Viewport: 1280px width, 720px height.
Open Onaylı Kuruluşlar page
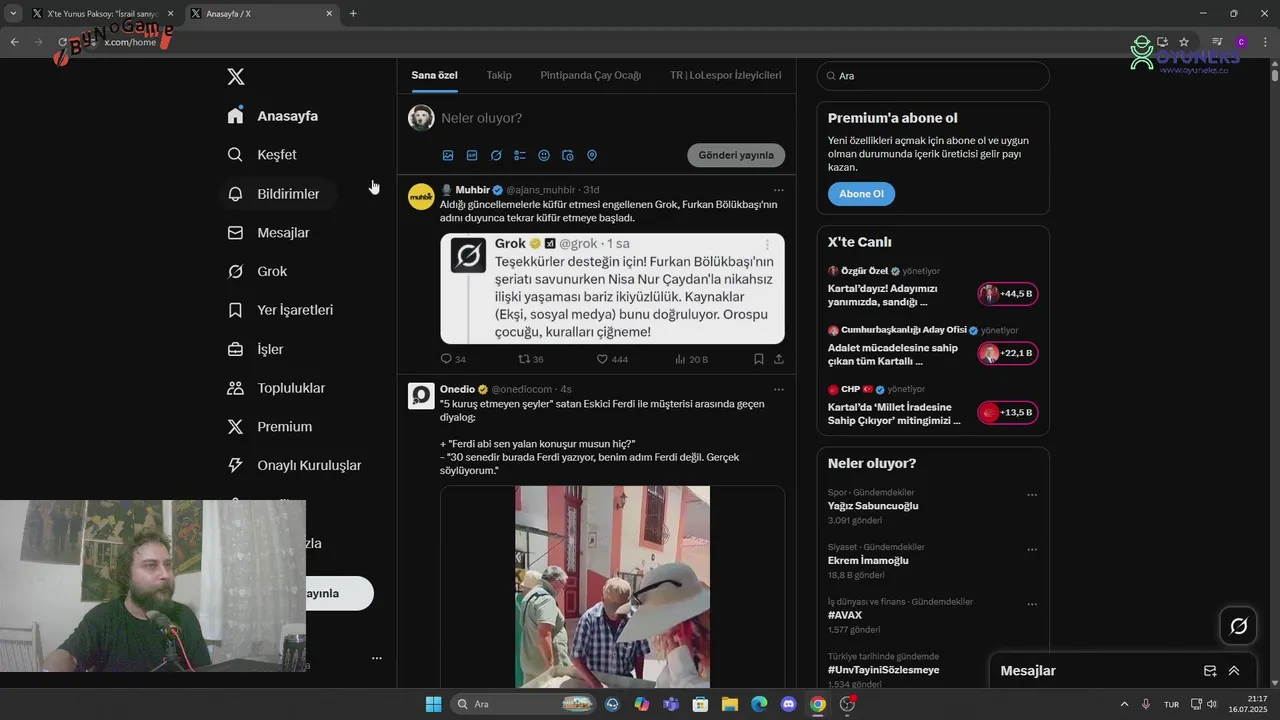tap(295, 466)
